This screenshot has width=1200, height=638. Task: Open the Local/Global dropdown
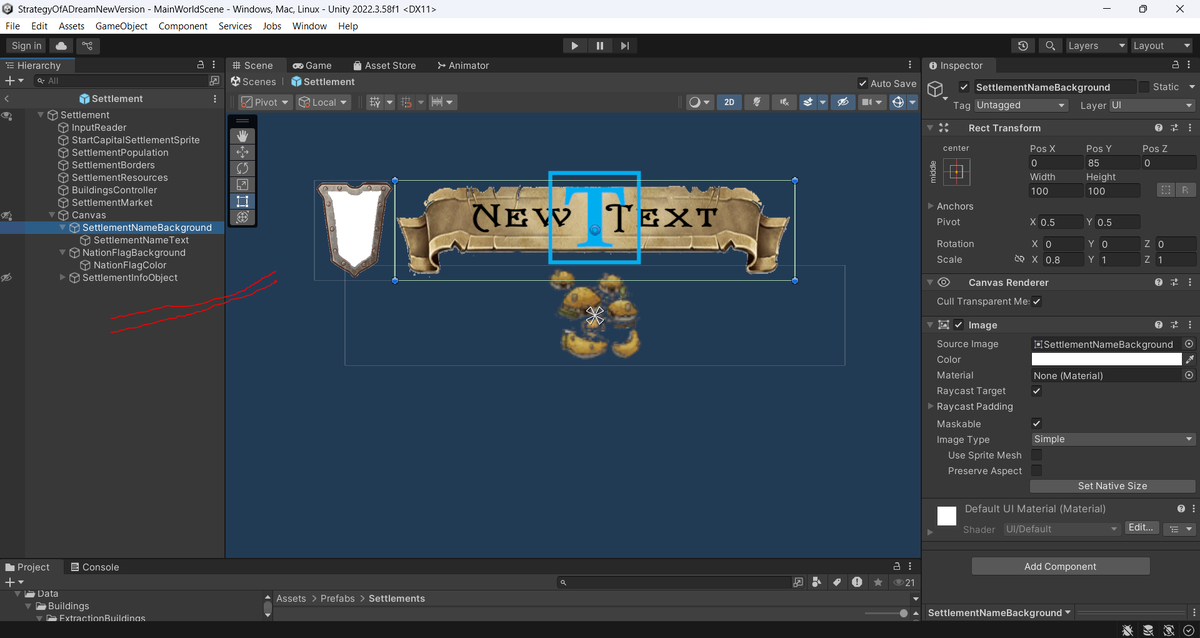coord(323,102)
